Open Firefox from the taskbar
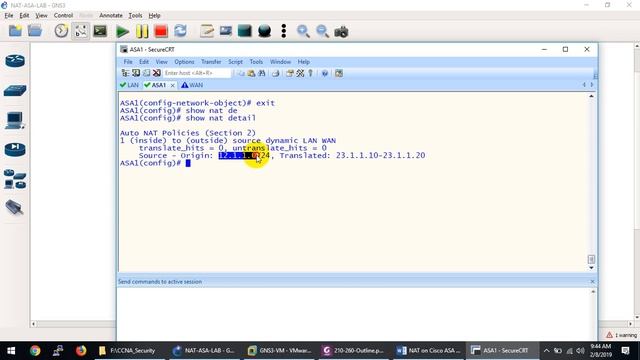 point(81,351)
